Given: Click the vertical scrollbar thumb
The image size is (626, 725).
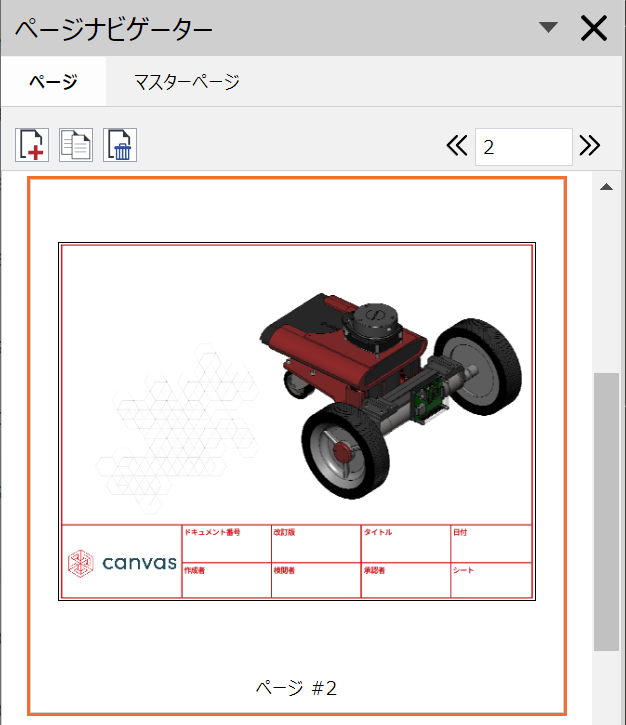Looking at the screenshot, I should [607, 512].
